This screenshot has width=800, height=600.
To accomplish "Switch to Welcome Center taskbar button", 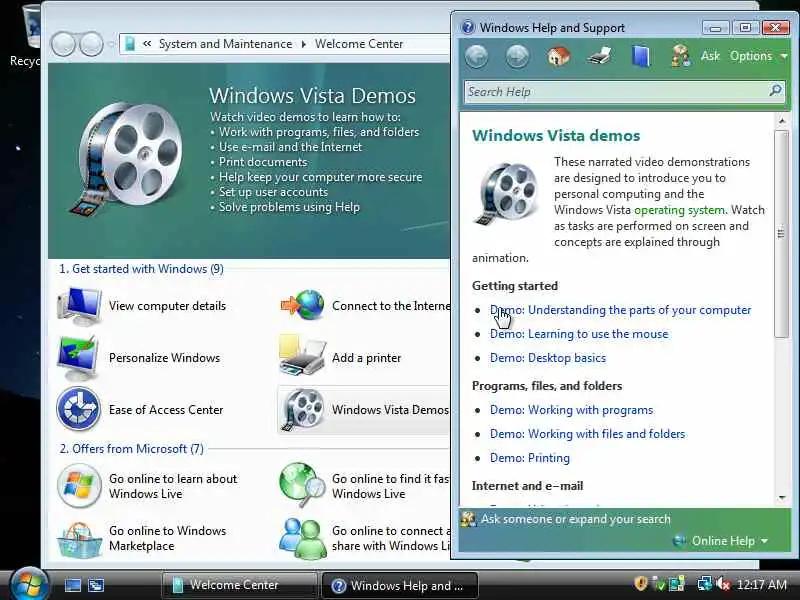I will (239, 585).
